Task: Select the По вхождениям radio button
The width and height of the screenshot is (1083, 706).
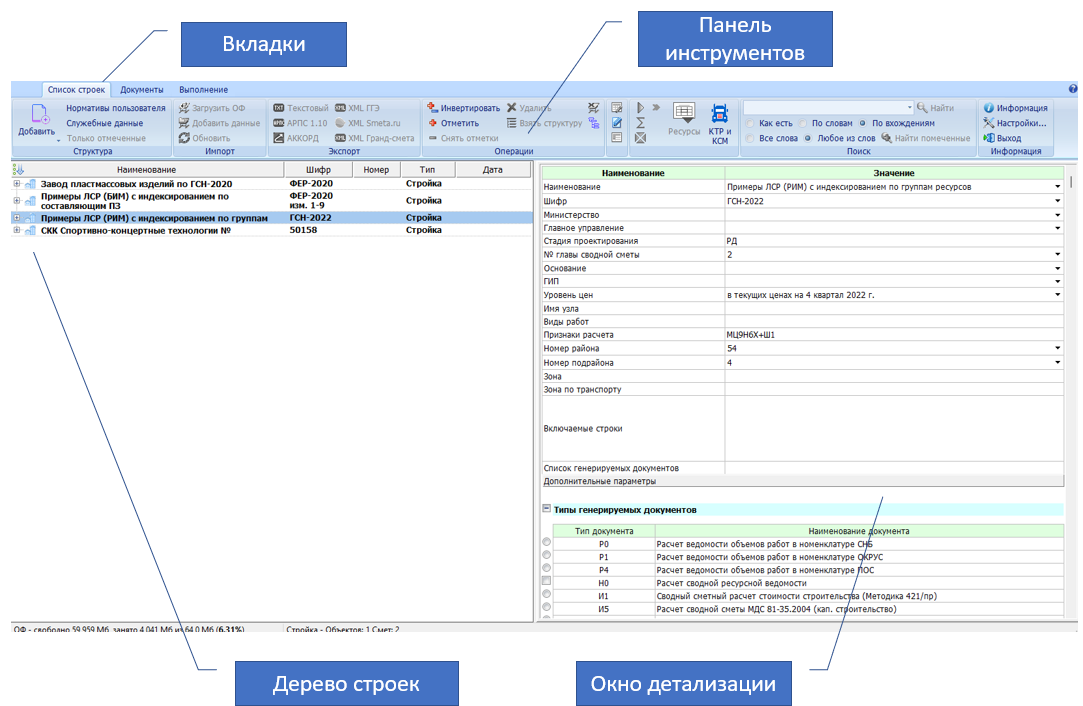Action: coord(862,123)
